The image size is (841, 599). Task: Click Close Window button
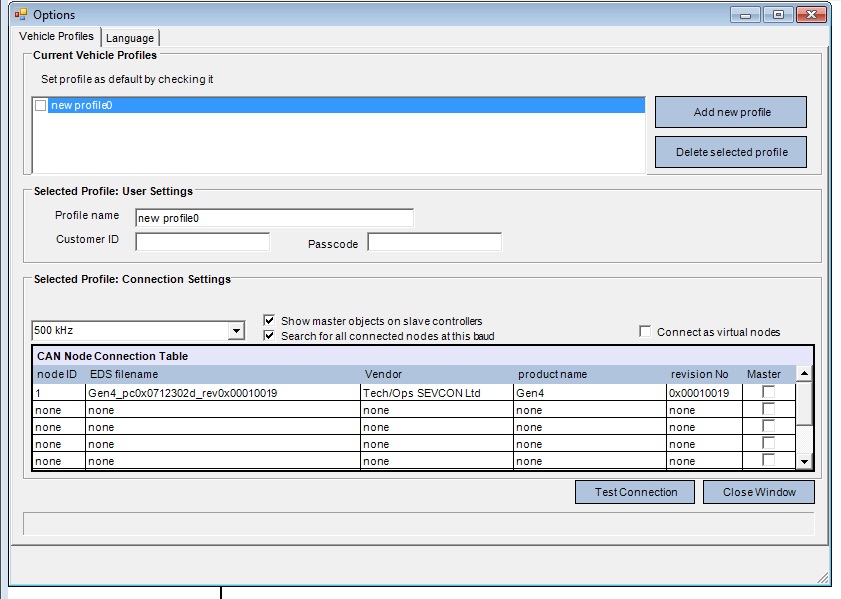758,492
